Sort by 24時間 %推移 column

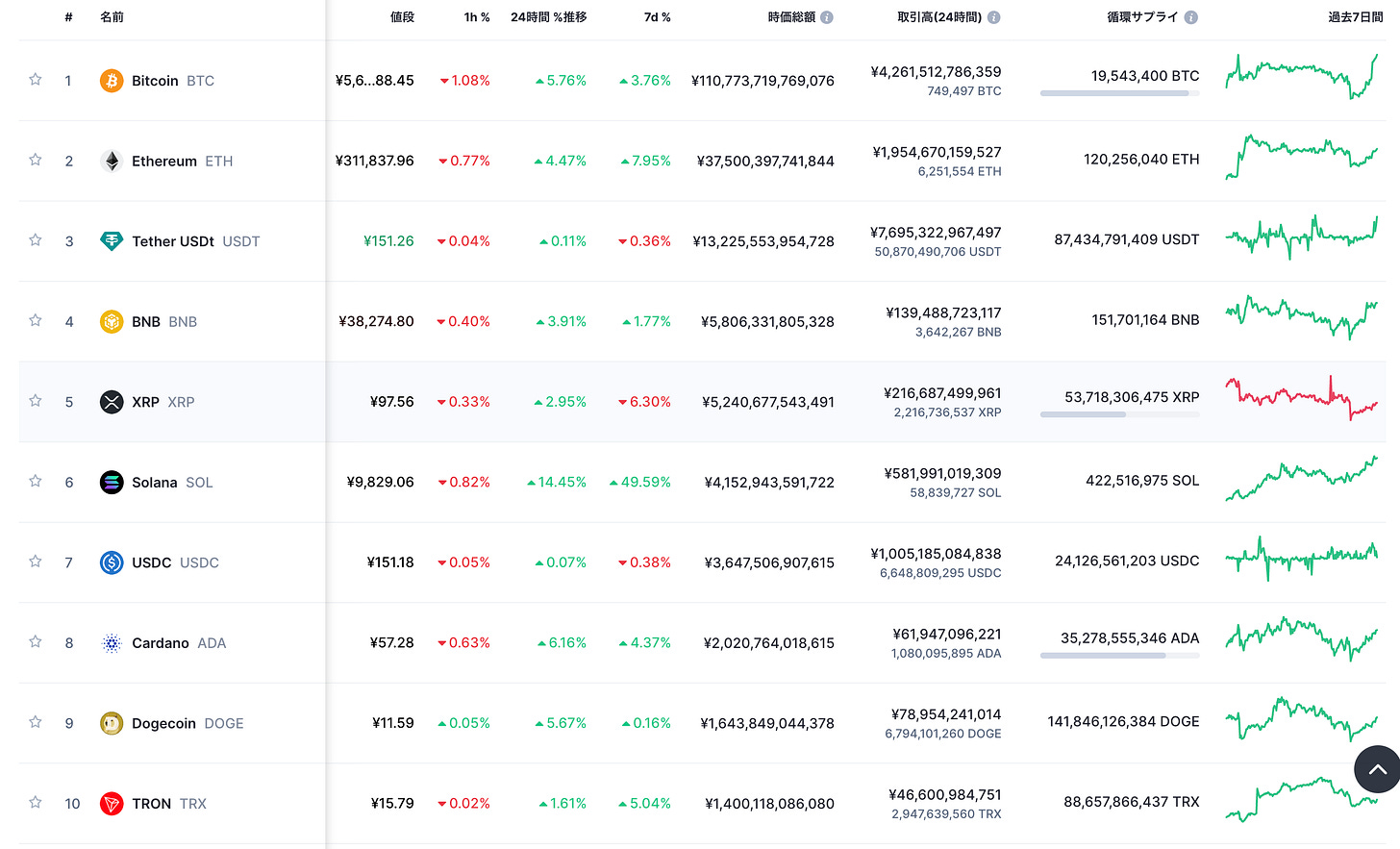(549, 17)
